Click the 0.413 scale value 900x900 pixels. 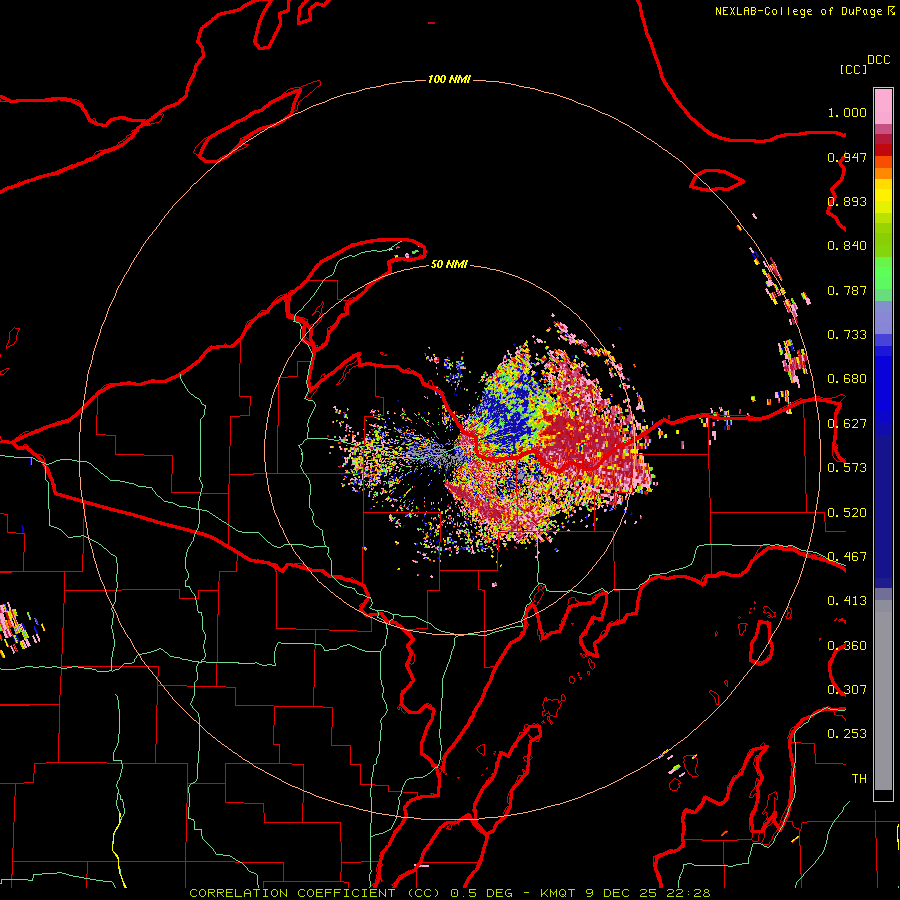click(x=847, y=601)
